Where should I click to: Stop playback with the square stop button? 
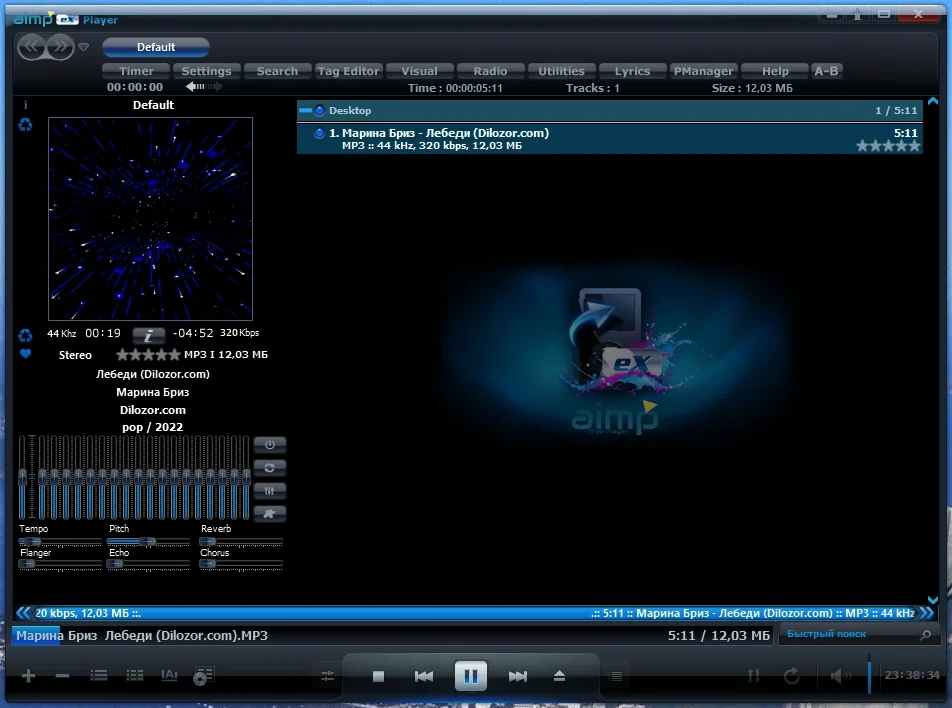tap(378, 676)
